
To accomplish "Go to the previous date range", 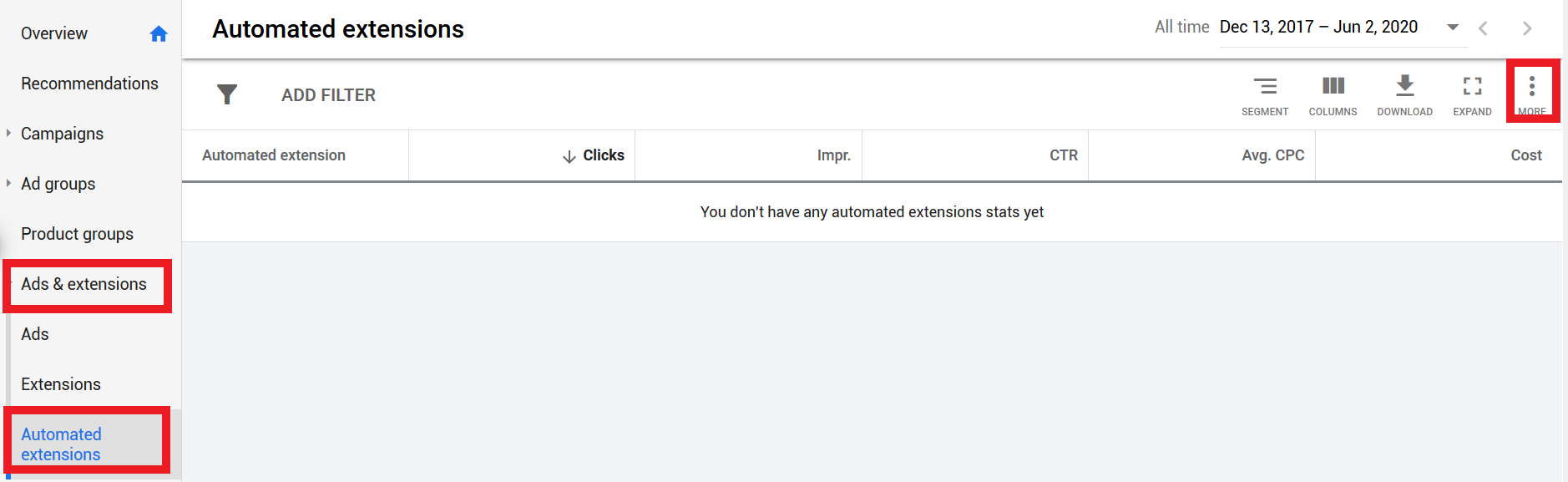I will (x=1483, y=28).
